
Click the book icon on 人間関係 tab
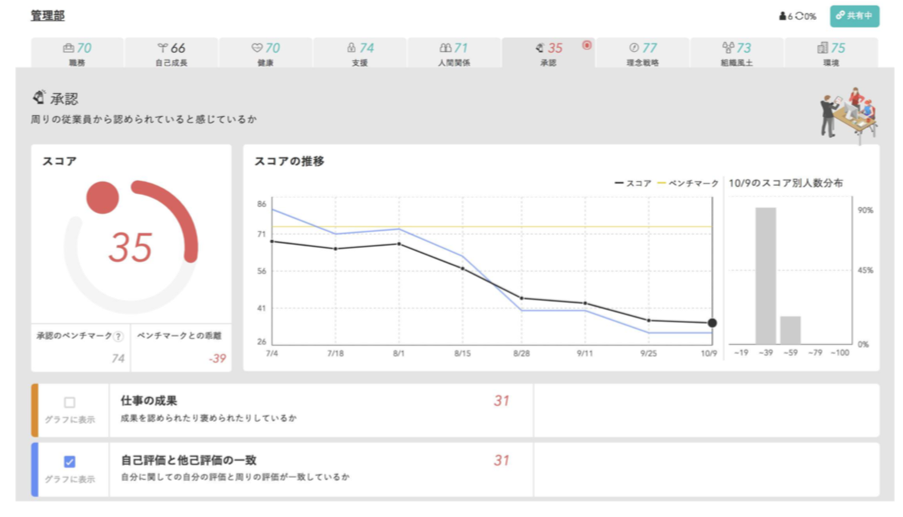(x=445, y=48)
